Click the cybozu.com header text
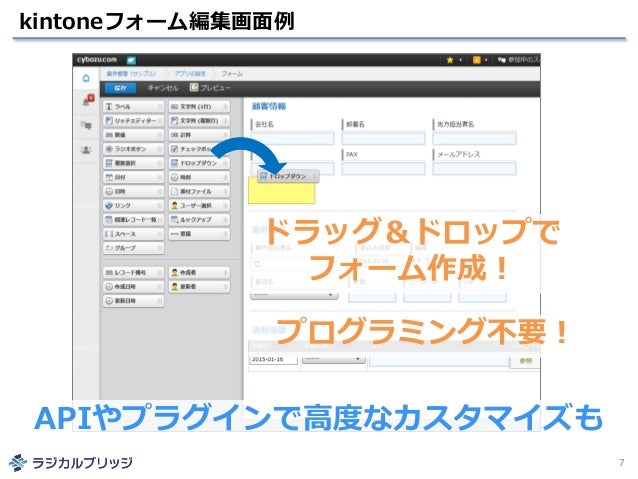 [x=97, y=59]
